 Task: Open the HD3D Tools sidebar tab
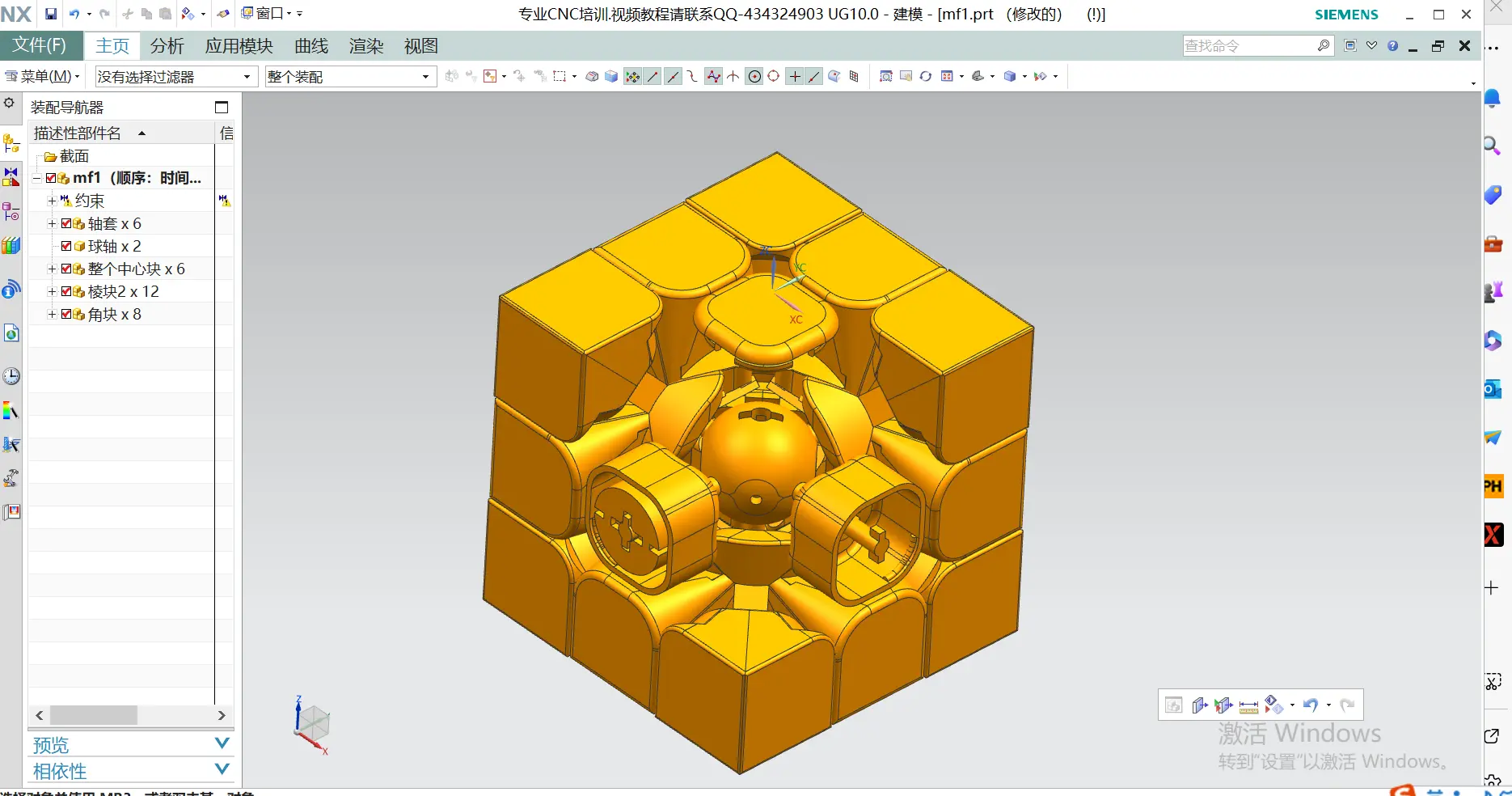pos(11,290)
